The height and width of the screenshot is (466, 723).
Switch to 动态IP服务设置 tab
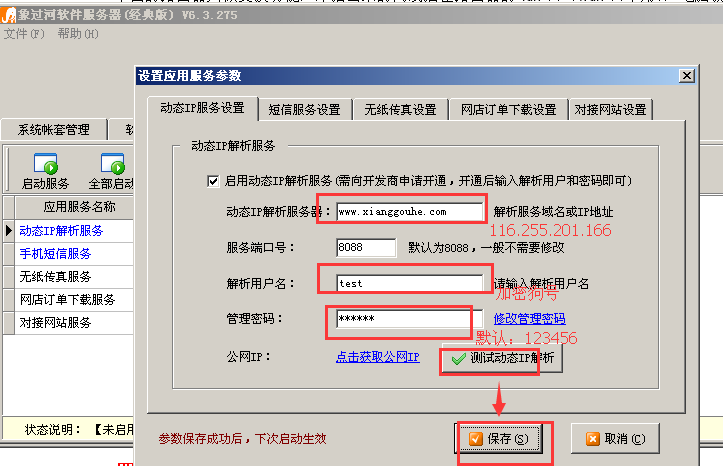pos(202,108)
